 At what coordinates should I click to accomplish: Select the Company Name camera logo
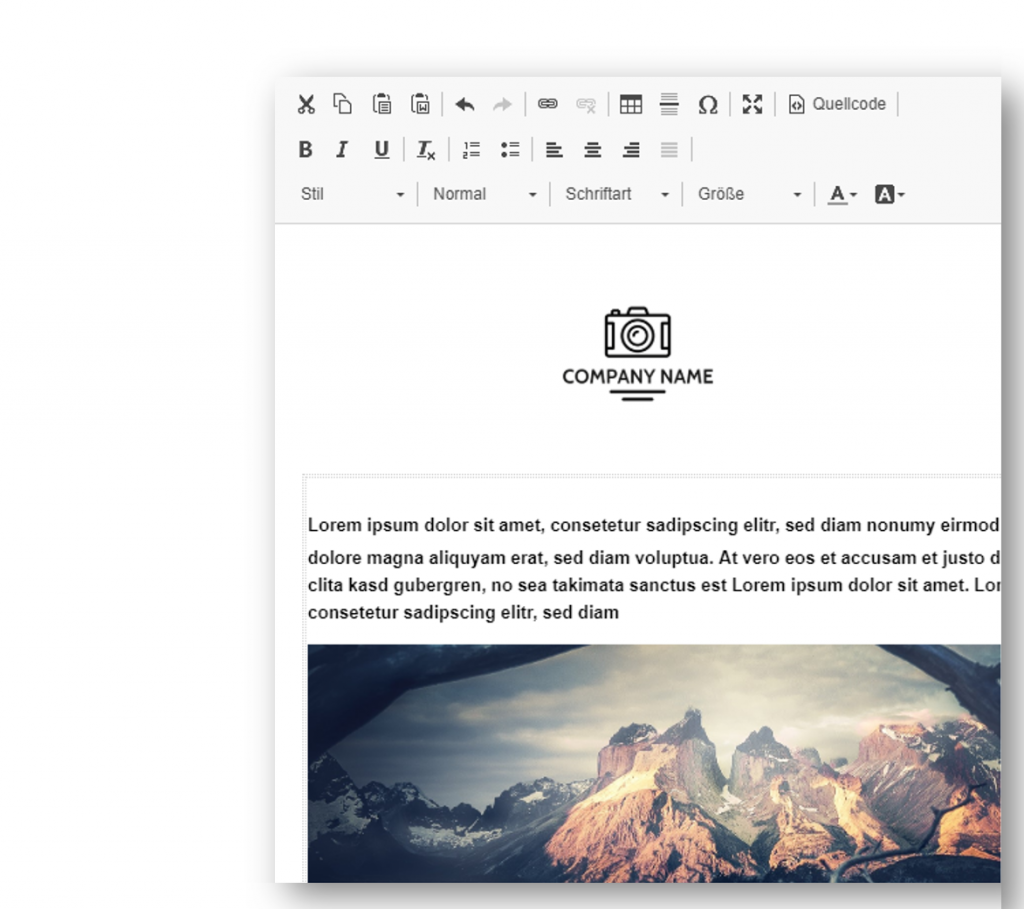pyautogui.click(x=637, y=353)
